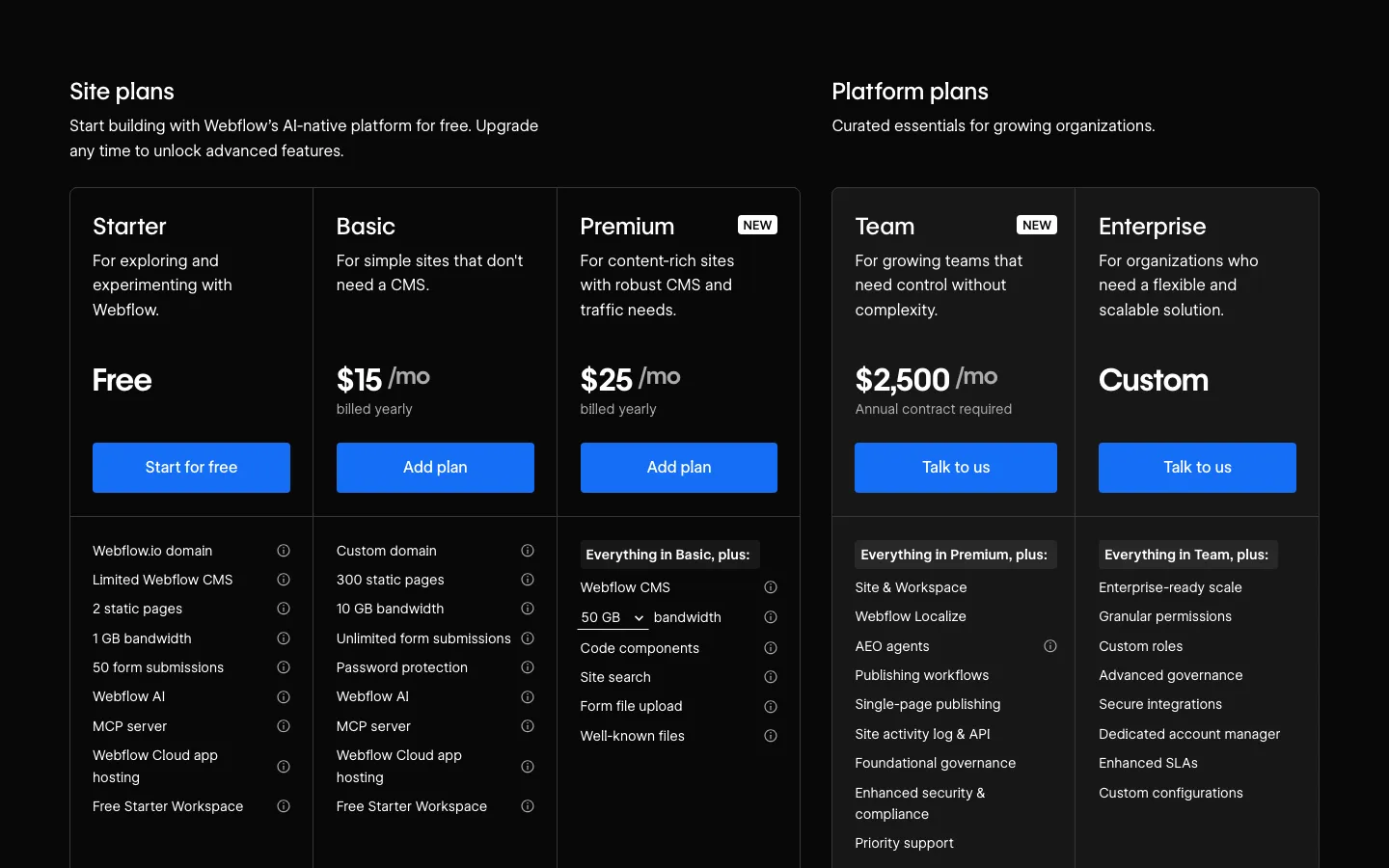This screenshot has height=868, width=1389.
Task: Open info icon for 2 static pages
Action: click(x=284, y=609)
